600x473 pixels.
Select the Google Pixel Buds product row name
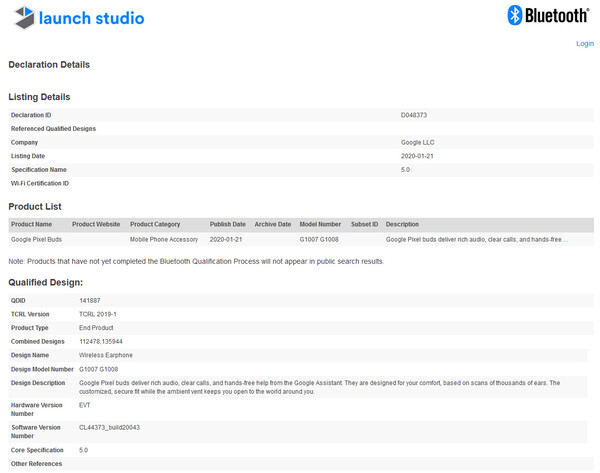coord(37,240)
